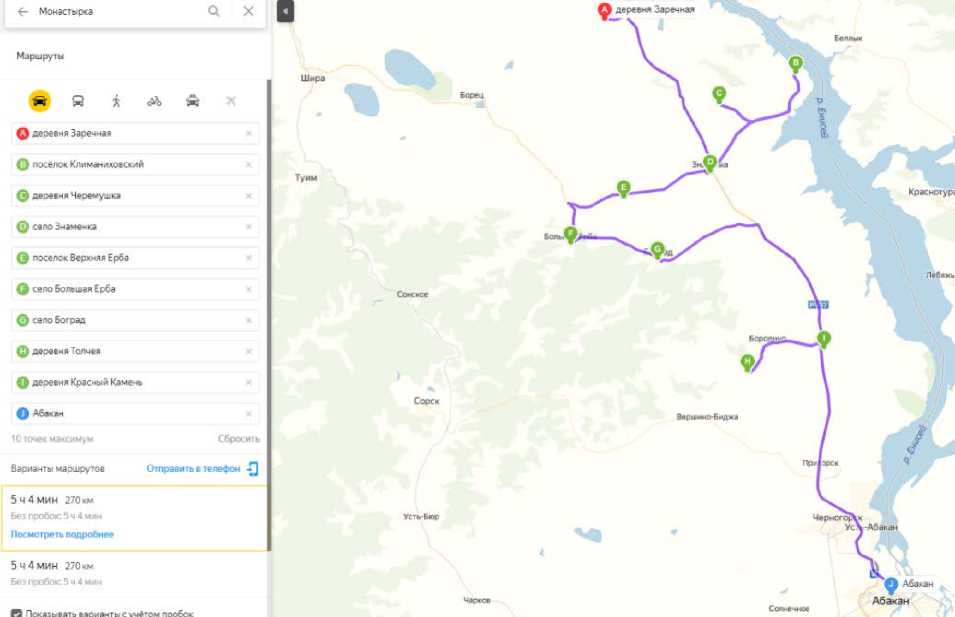This screenshot has width=955, height=617.
Task: Remove waypoint Абакан
Action: point(248,413)
